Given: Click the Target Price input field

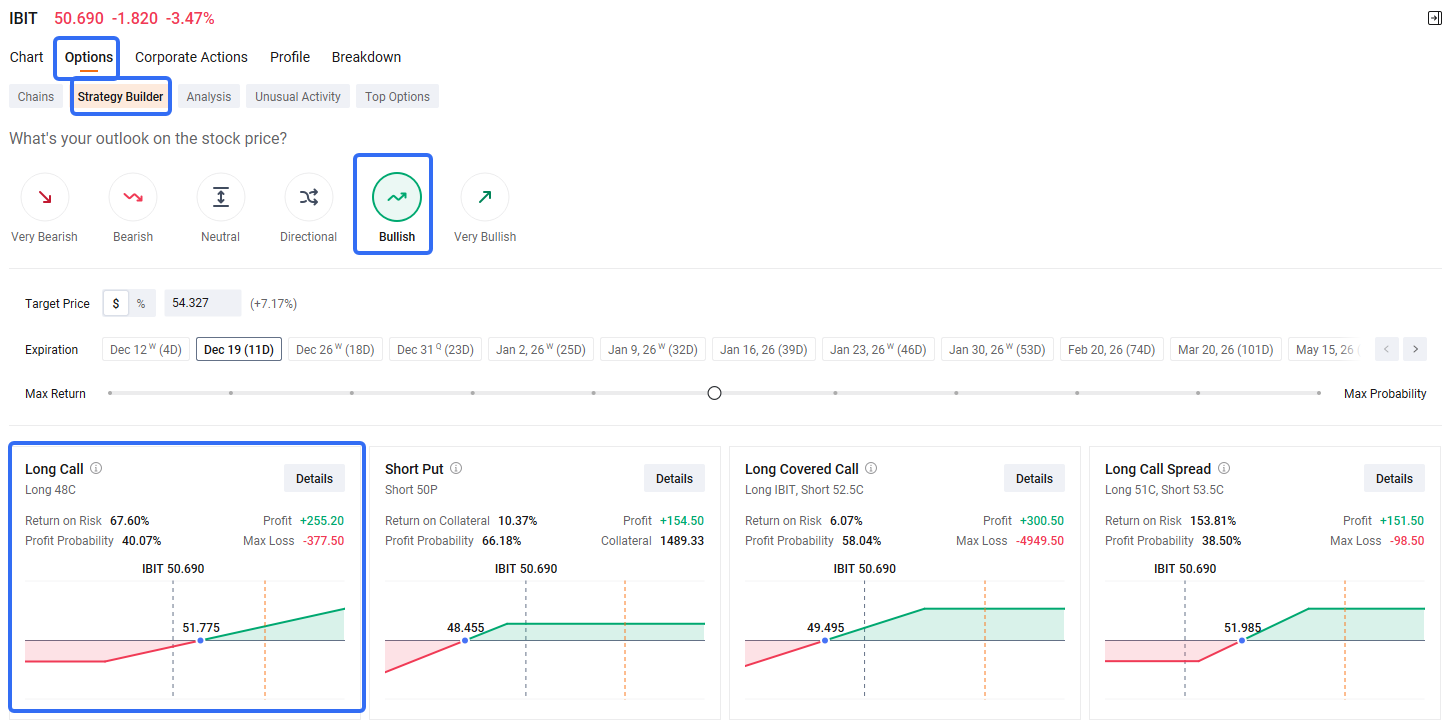Looking at the screenshot, I should (203, 303).
